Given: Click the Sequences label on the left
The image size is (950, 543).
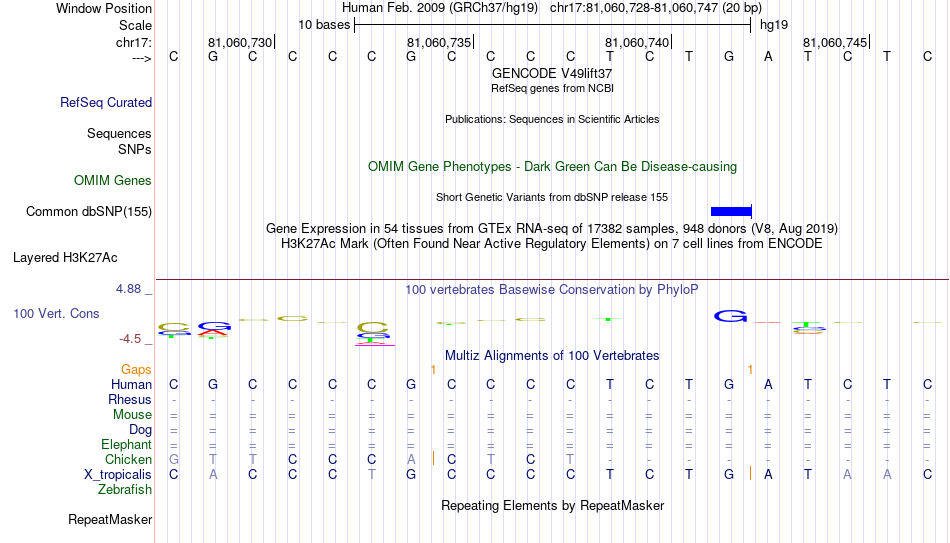Looking at the screenshot, I should coord(119,133).
